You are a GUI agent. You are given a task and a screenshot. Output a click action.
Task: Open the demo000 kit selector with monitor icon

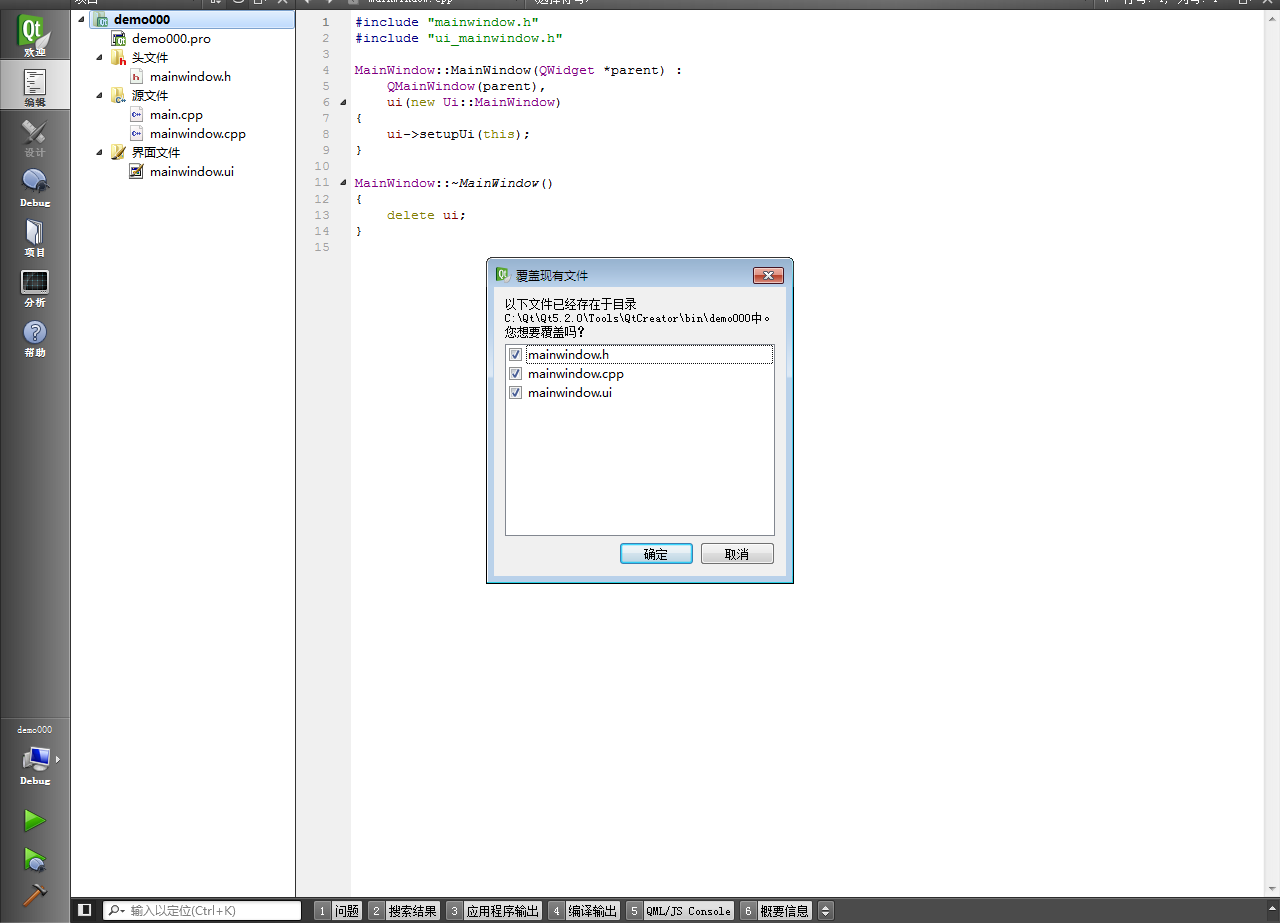35,759
